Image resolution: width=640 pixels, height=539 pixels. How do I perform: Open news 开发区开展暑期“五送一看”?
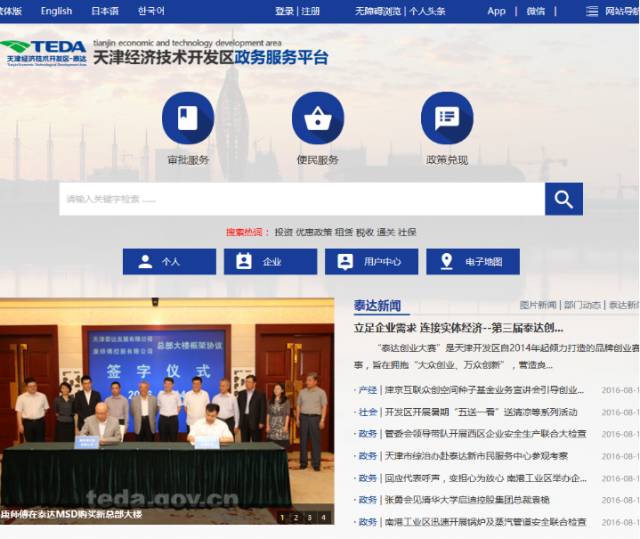481,412
